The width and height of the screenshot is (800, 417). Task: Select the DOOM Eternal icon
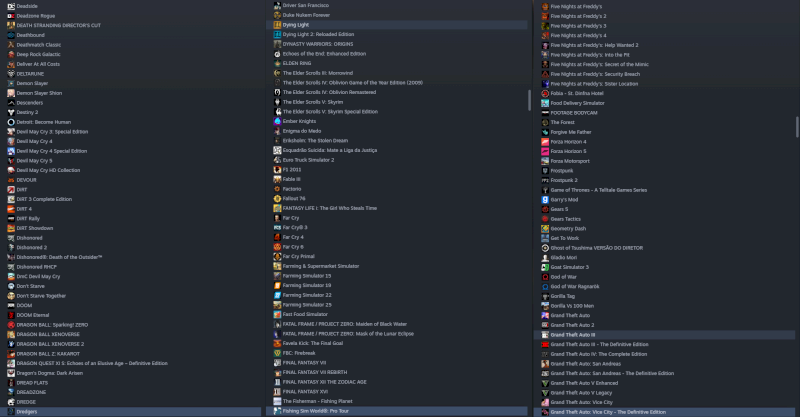point(11,315)
